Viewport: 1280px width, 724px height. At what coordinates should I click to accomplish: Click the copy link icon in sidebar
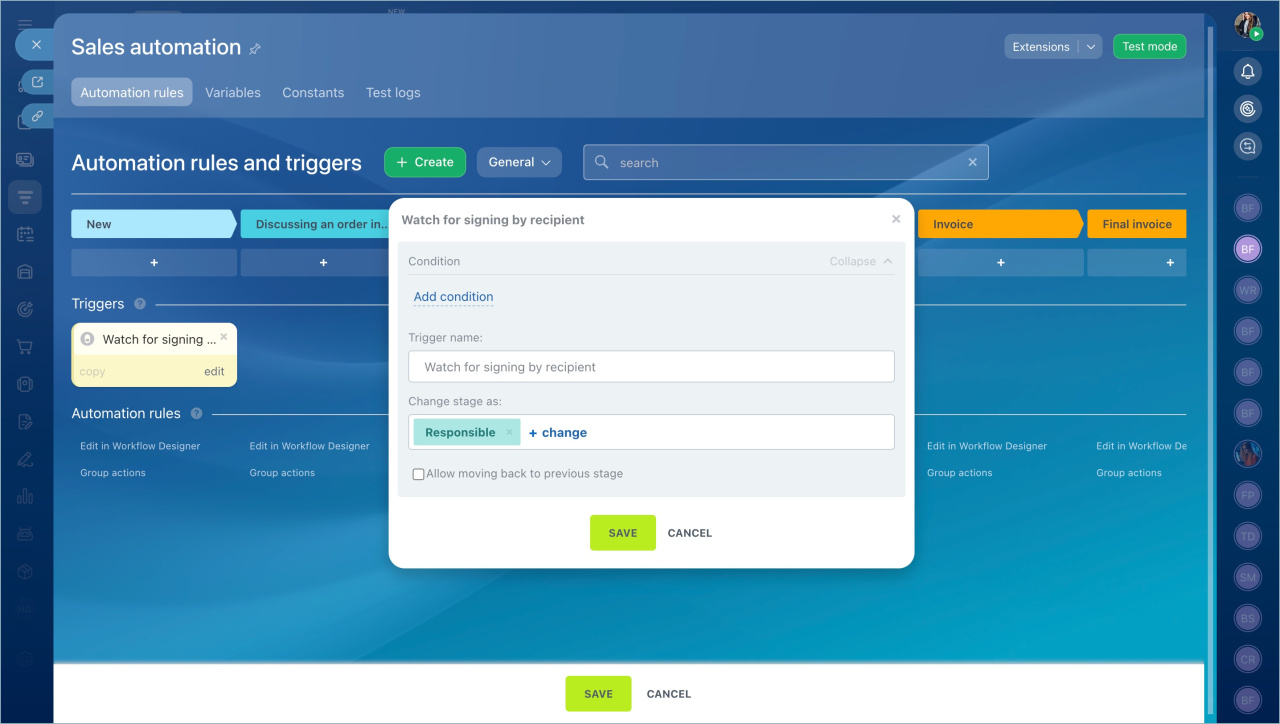click(37, 116)
